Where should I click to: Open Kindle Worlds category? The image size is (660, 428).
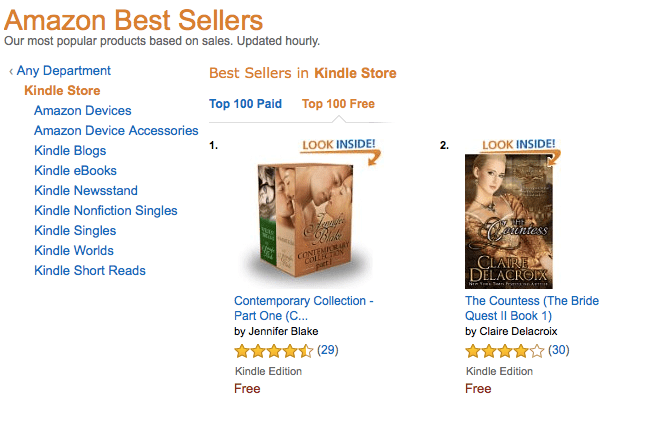tap(74, 251)
